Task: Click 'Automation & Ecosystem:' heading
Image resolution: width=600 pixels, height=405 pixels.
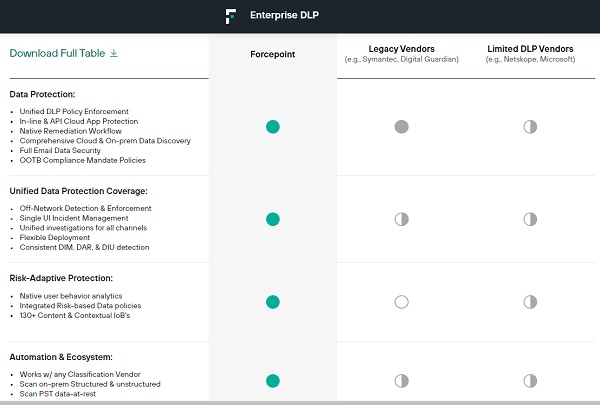Action: point(61,357)
